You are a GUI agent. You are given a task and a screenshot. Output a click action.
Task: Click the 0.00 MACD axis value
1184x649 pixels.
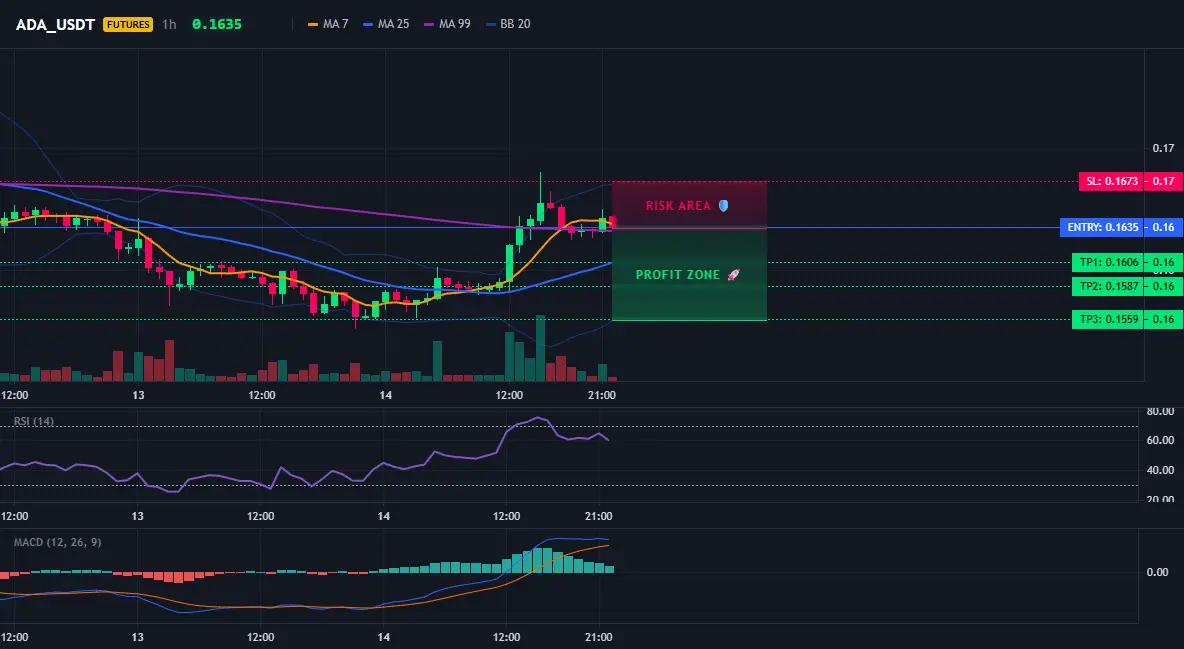(x=1158, y=572)
